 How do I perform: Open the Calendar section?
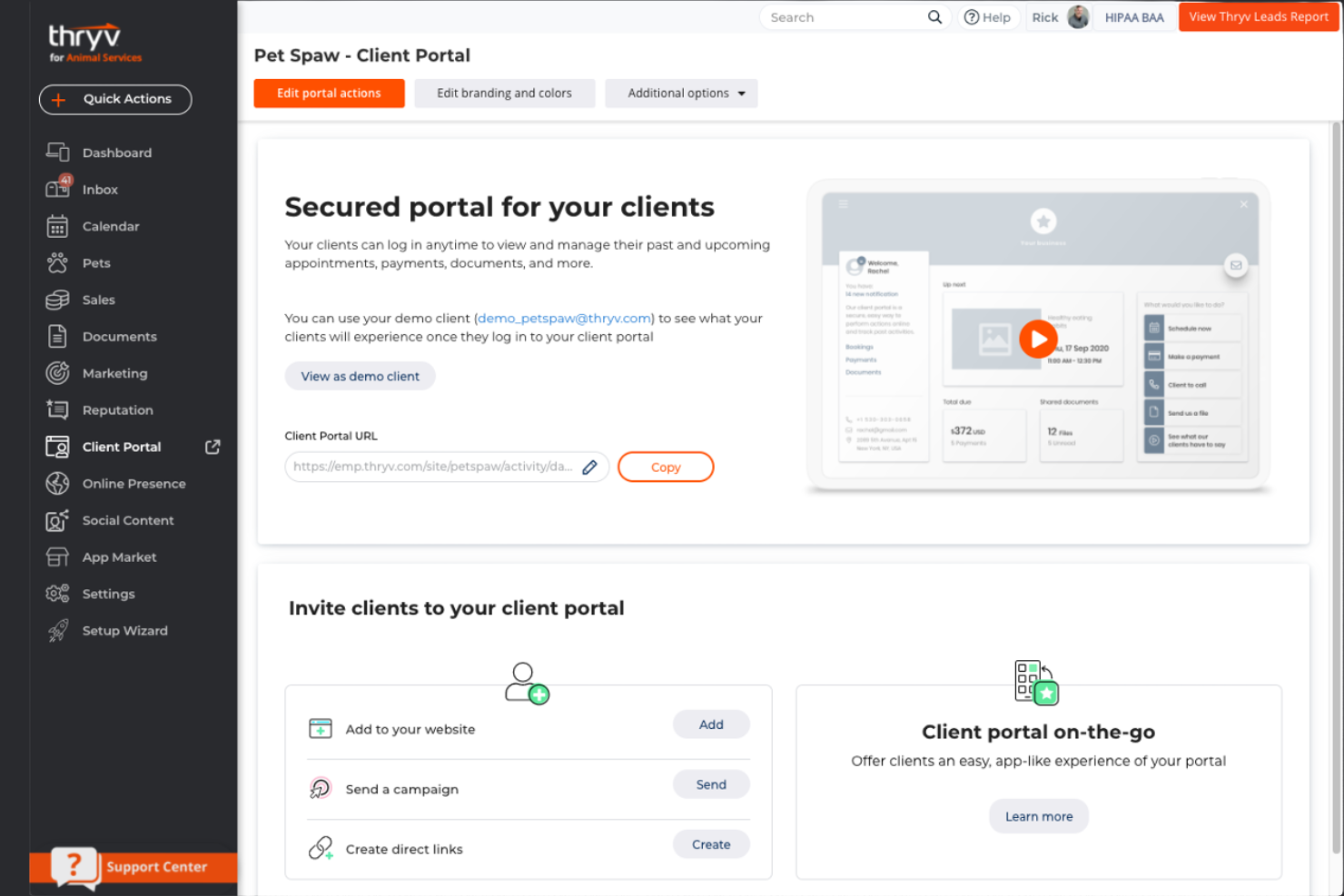[x=111, y=226]
